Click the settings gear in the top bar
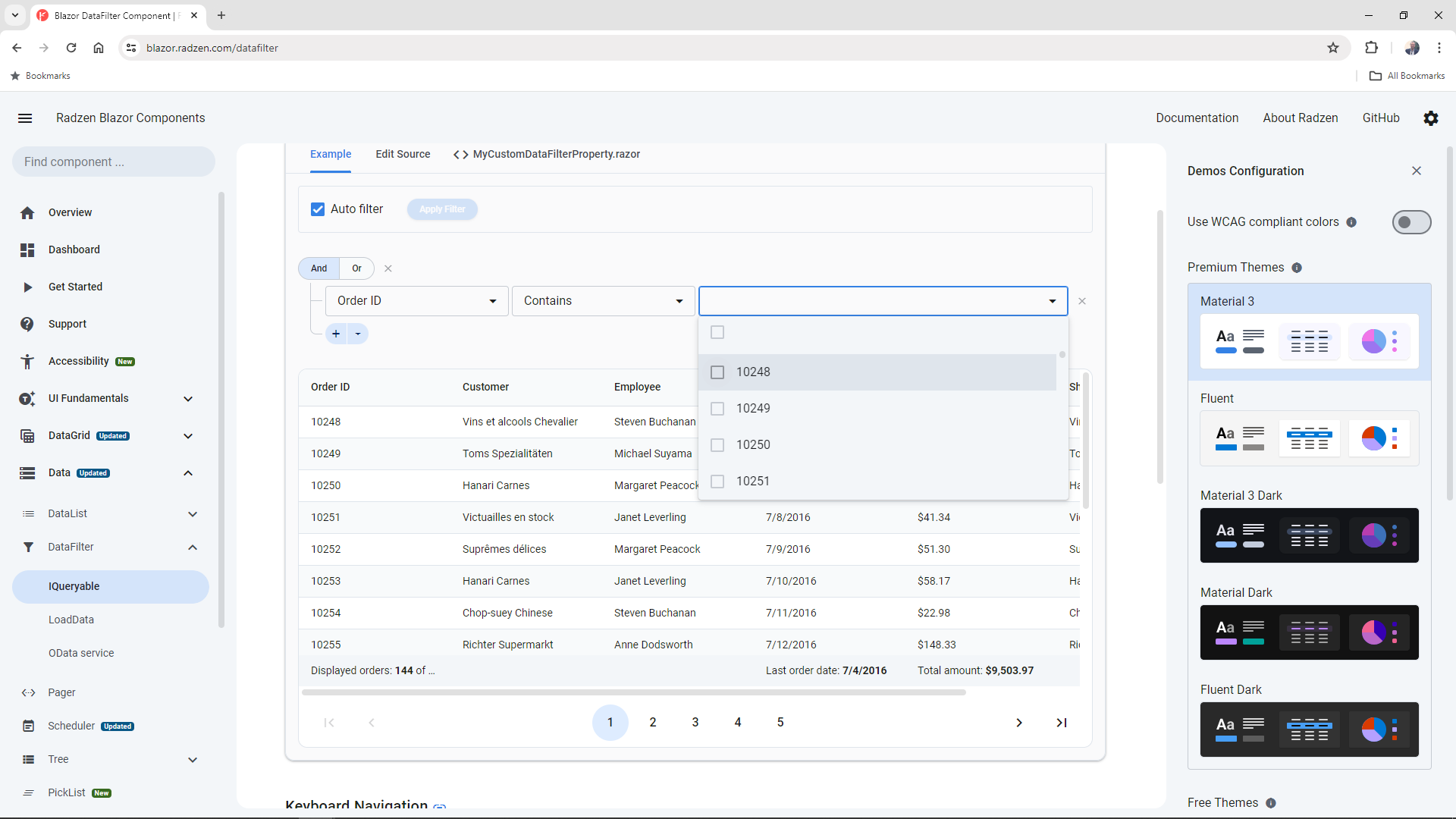The width and height of the screenshot is (1456, 819). 1431,118
